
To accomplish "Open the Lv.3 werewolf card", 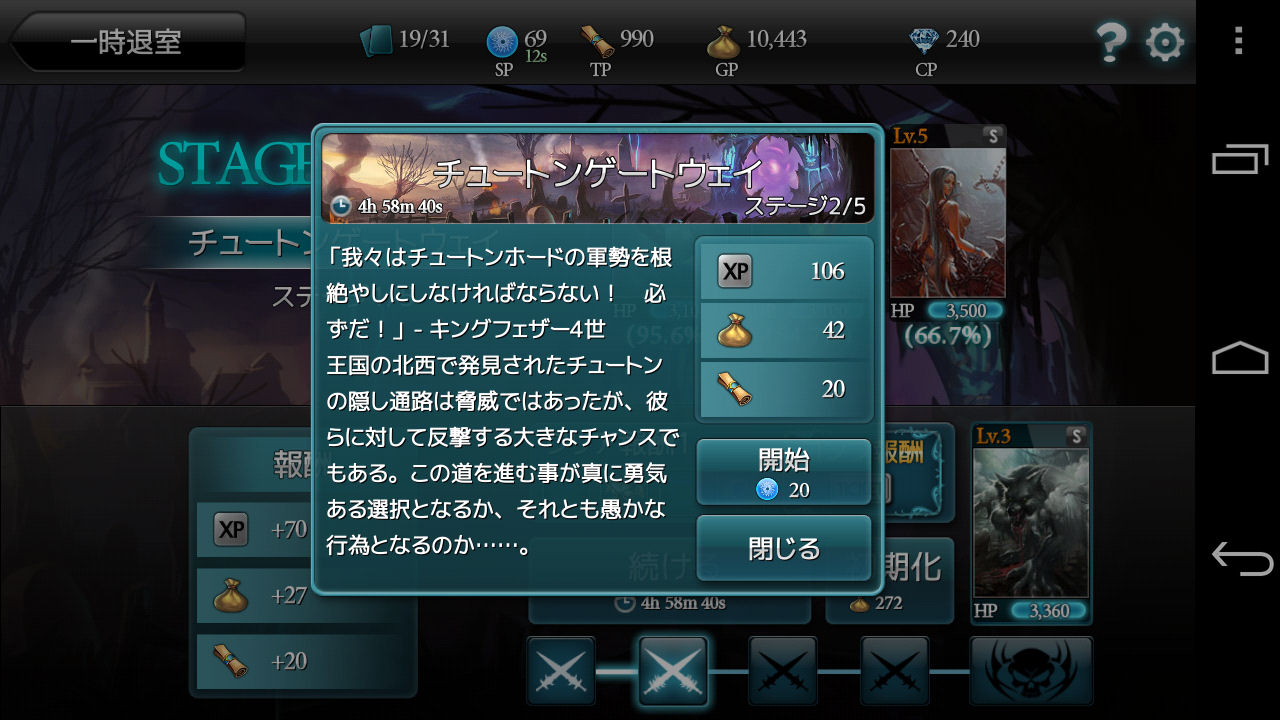I will click(x=1031, y=523).
